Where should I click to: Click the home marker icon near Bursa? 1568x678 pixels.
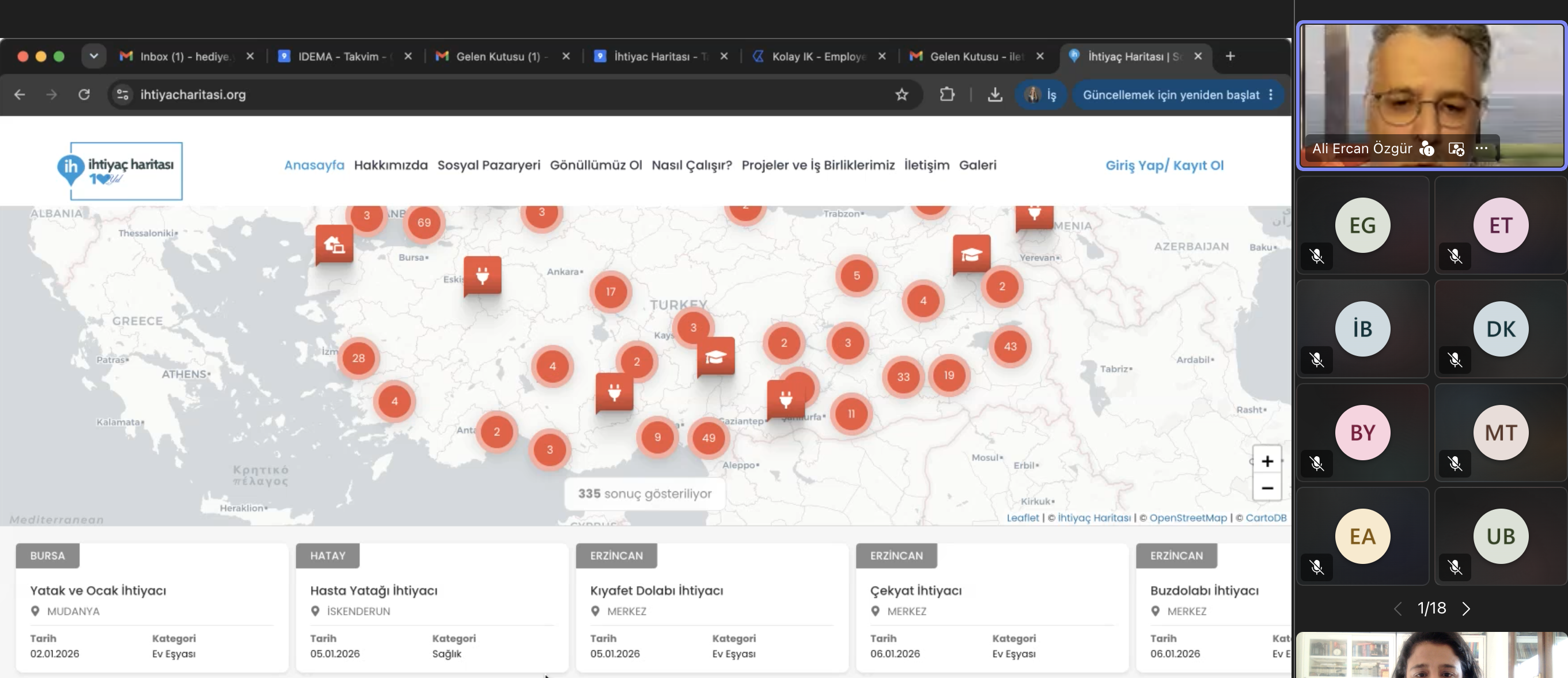point(334,245)
